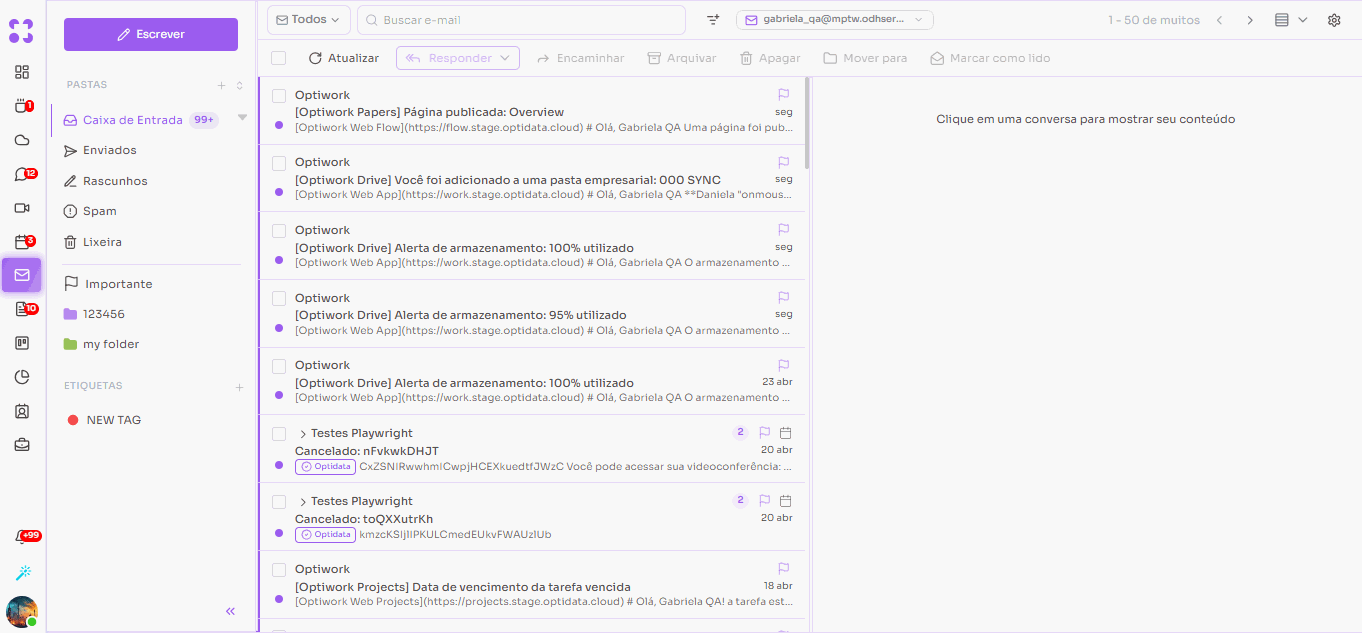Flag the Cancelado: toQXXutrKh email
The width and height of the screenshot is (1362, 633).
pyautogui.click(x=764, y=501)
